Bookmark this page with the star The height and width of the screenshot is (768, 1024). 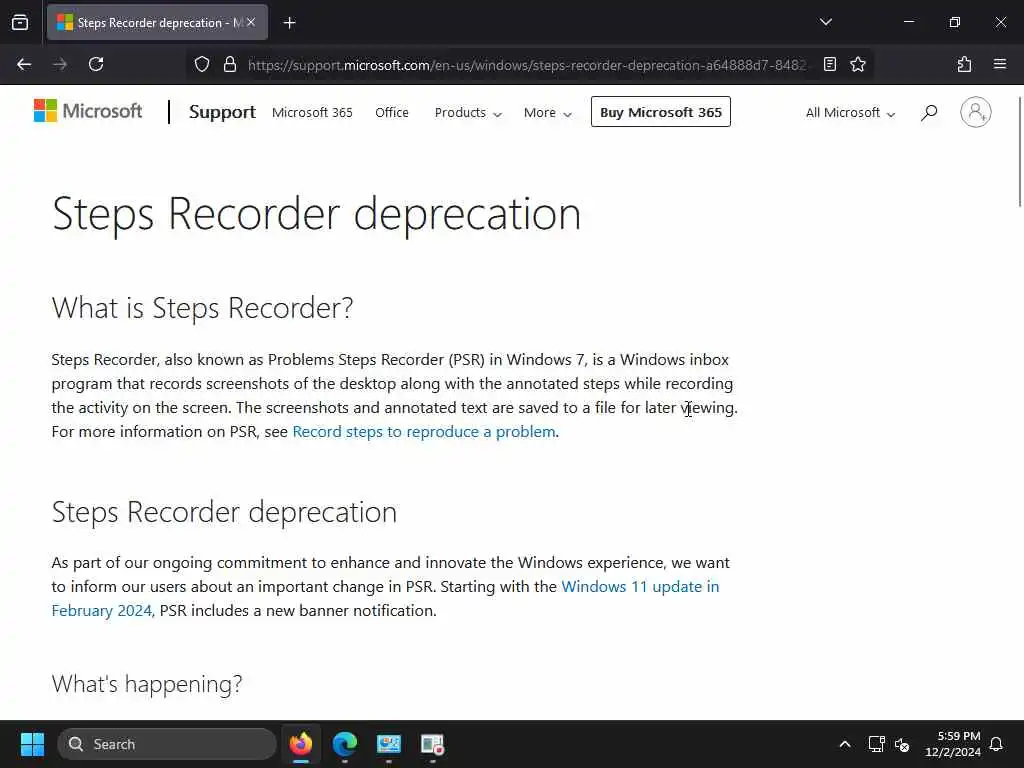tap(857, 64)
